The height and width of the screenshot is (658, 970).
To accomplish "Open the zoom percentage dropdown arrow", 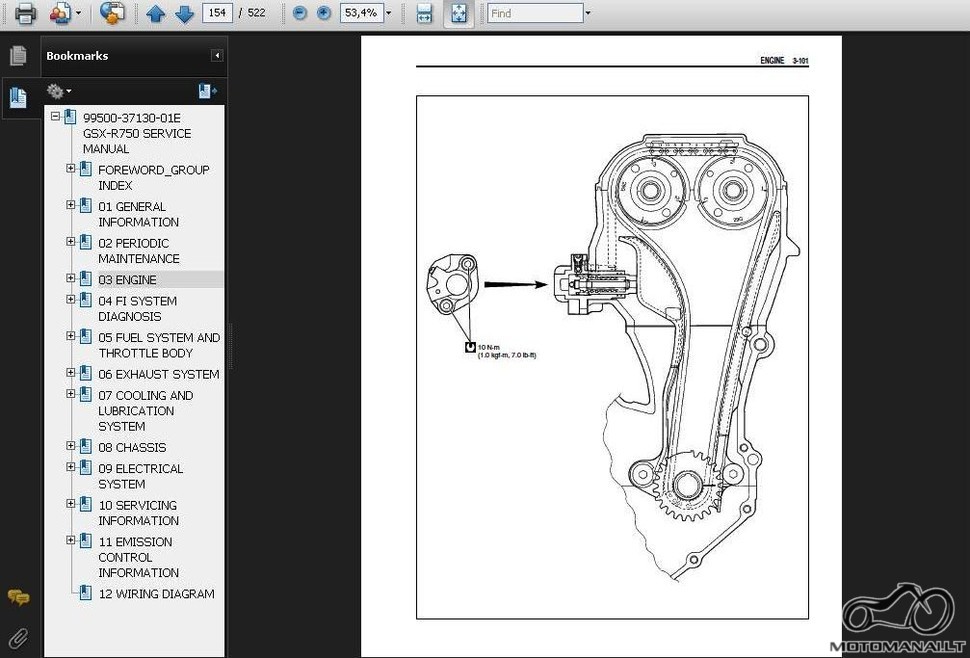I will [388, 13].
